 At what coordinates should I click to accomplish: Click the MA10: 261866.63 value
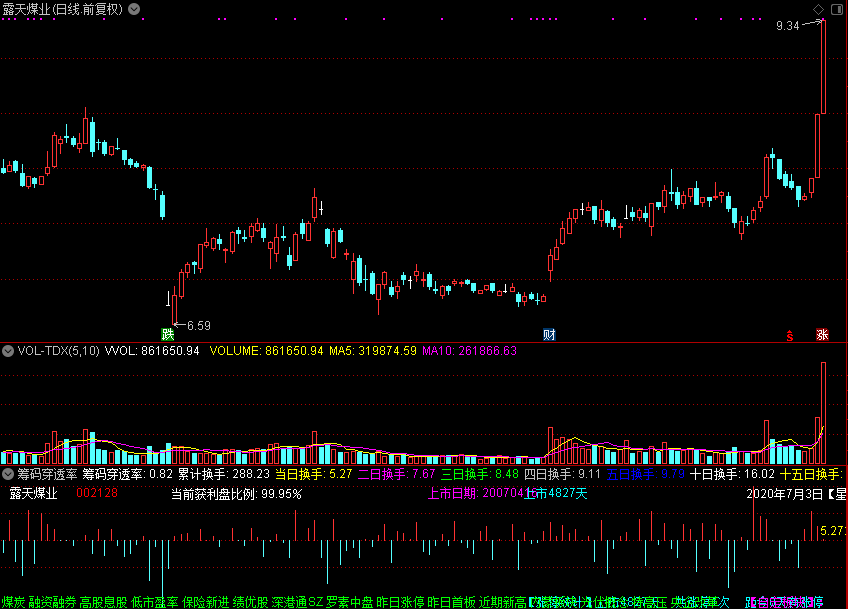469,350
